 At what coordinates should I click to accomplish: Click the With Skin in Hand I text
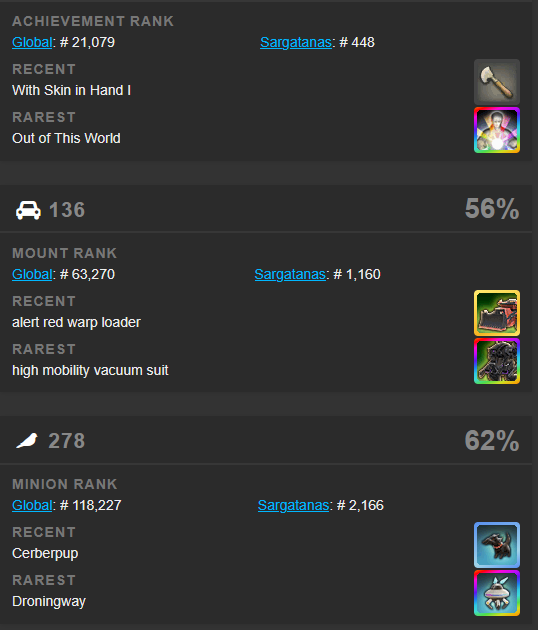click(72, 90)
